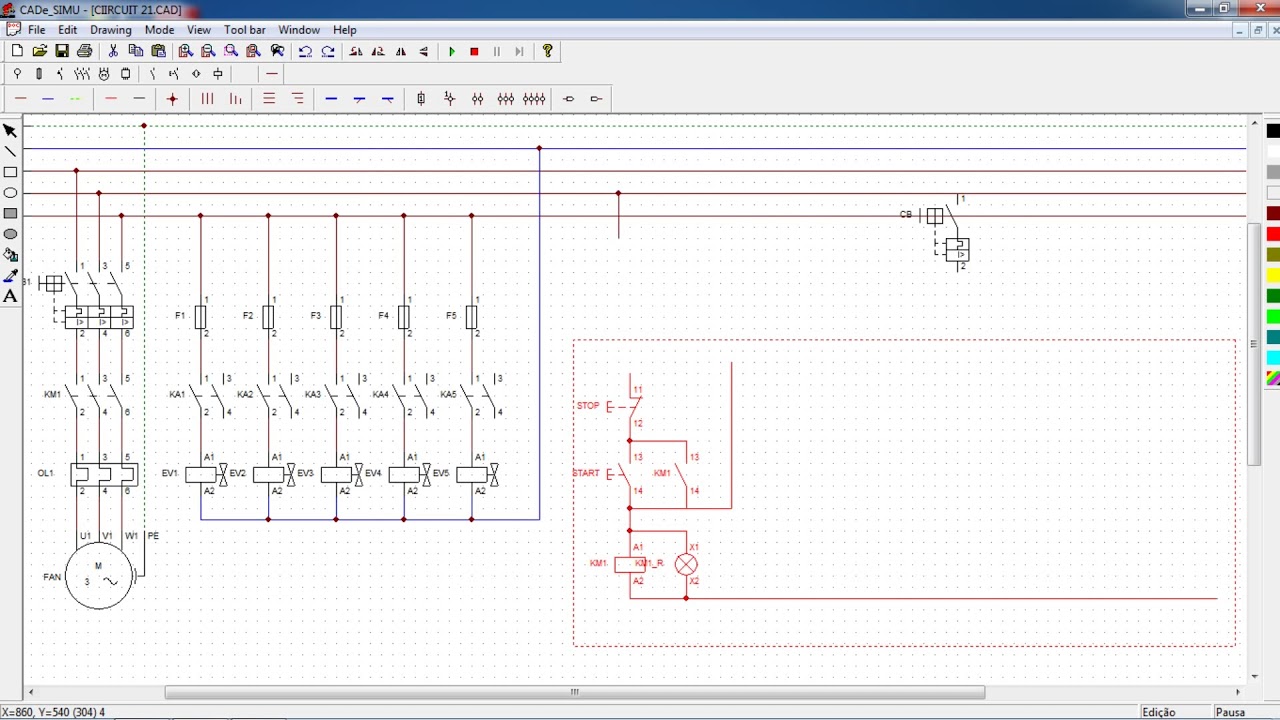This screenshot has width=1280, height=720.
Task: Save the circuit with the floppy icon
Action: (62, 51)
